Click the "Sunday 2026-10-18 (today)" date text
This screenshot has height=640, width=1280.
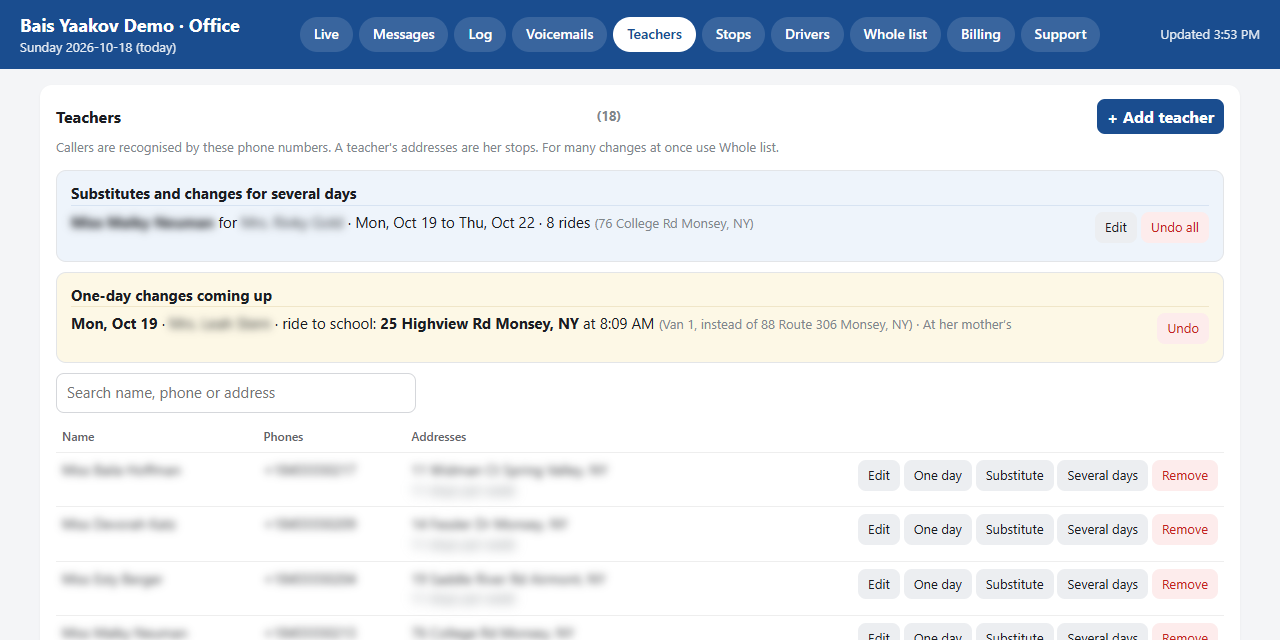98,47
